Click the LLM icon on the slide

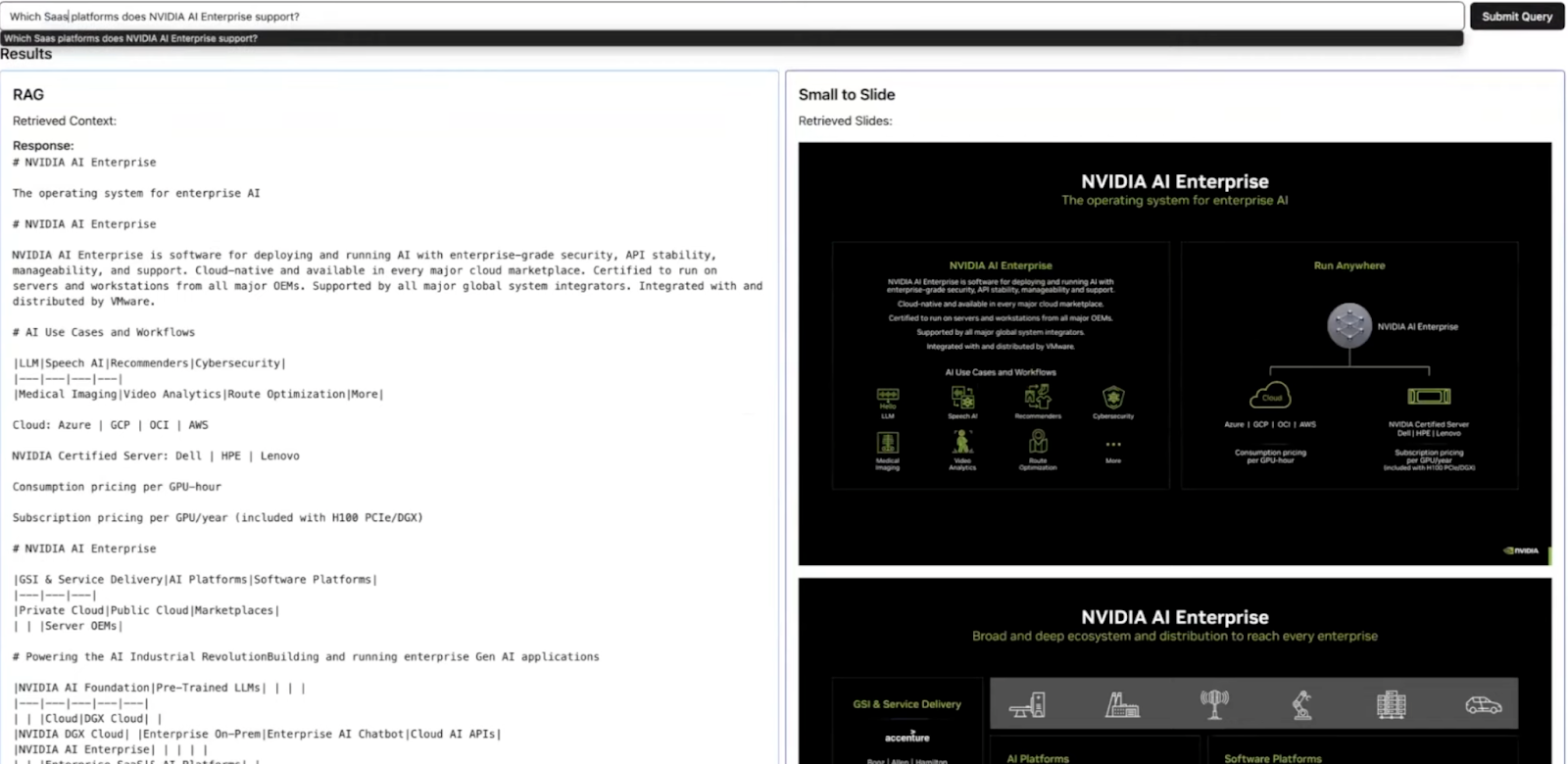point(887,397)
